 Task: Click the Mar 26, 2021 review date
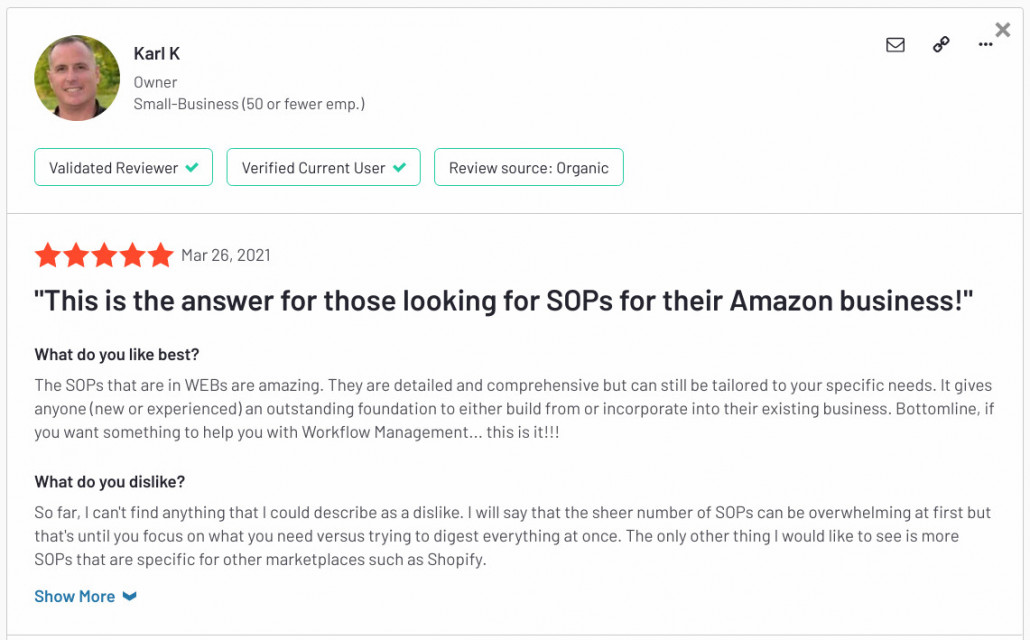(226, 256)
